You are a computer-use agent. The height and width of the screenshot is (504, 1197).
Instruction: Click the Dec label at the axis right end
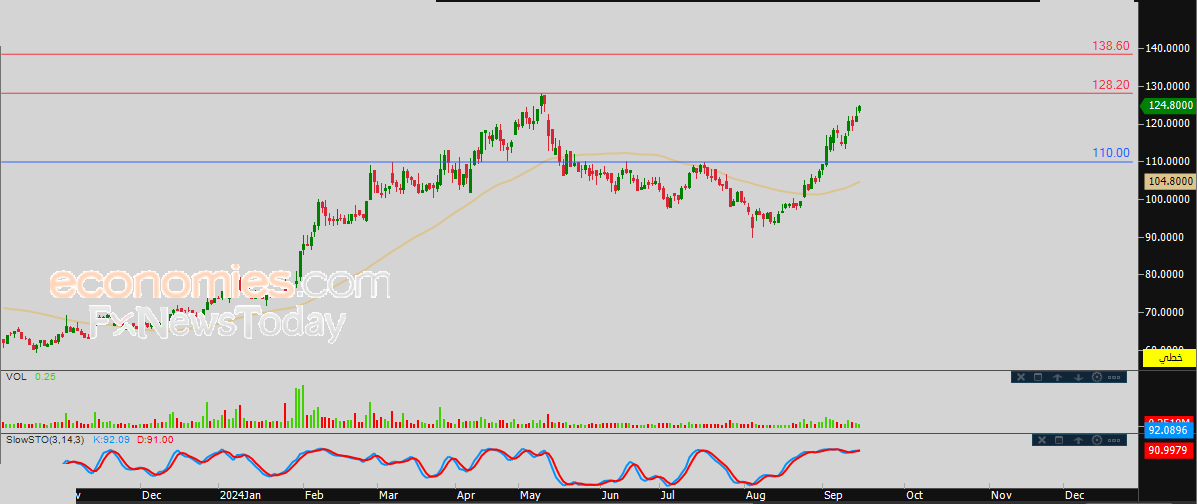coord(1074,495)
